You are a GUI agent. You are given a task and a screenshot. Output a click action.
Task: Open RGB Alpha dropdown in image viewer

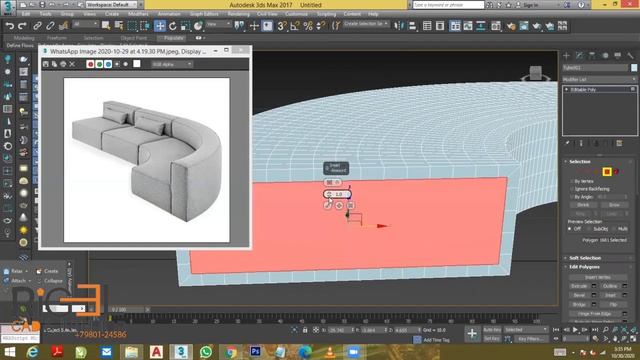(171, 64)
